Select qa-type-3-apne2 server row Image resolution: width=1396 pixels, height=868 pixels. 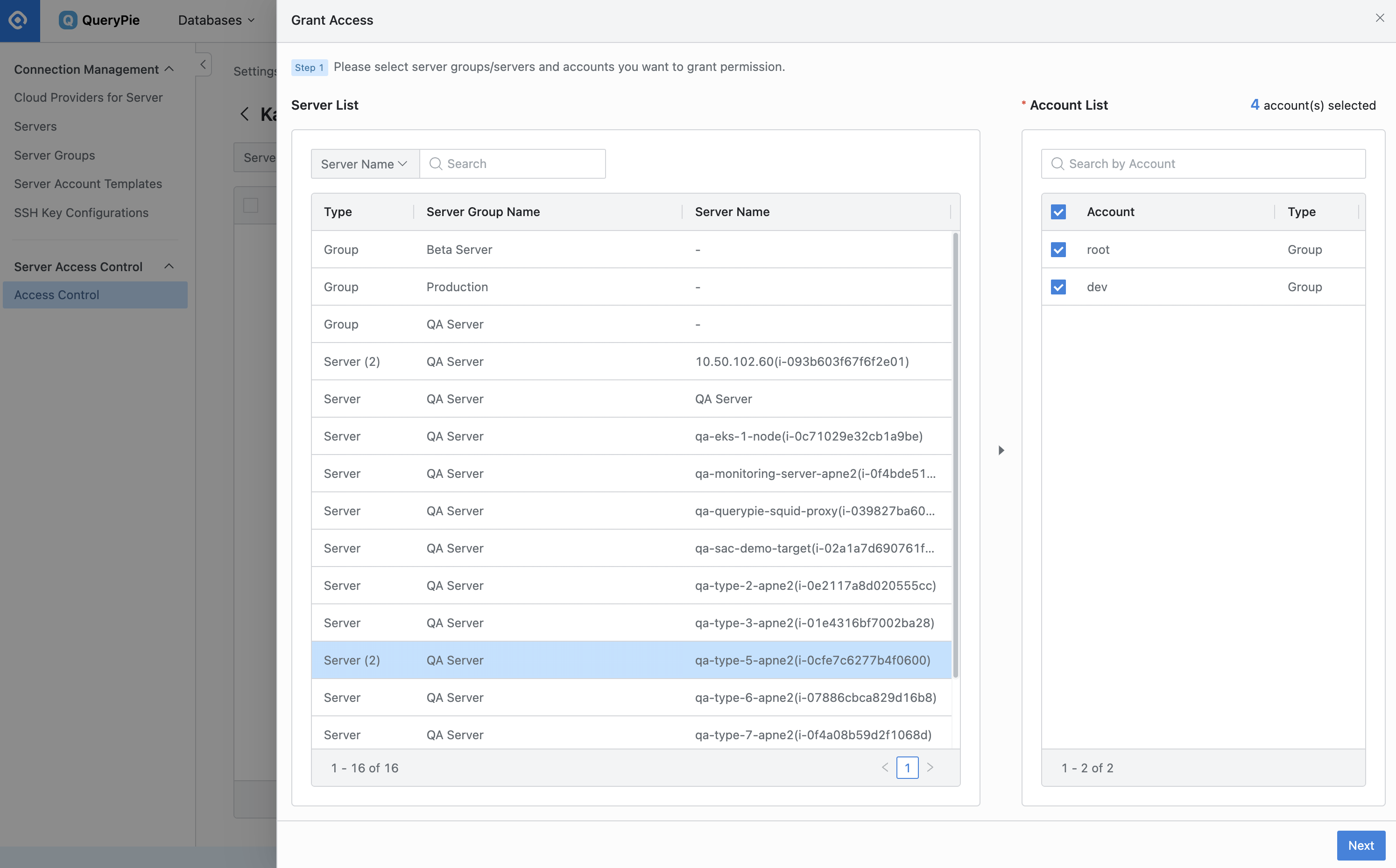632,623
